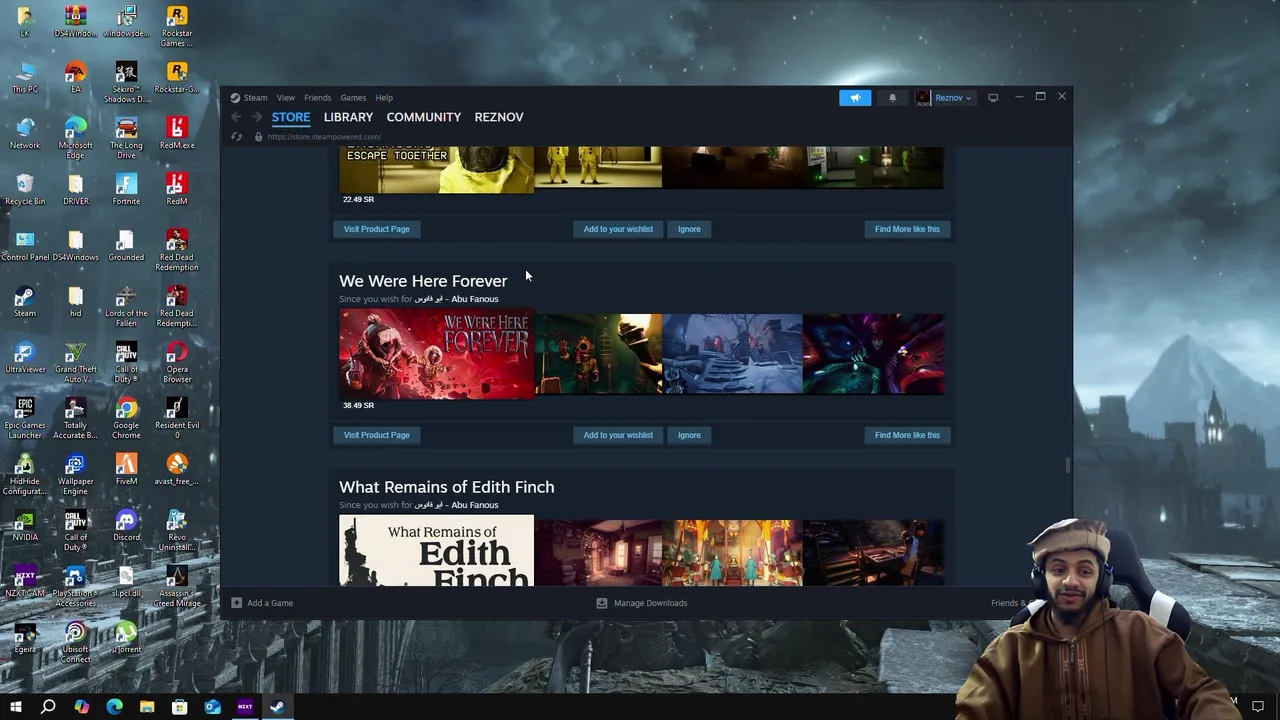This screenshot has width=1280, height=720.
Task: Select the Totally Accurate Battle Simulator icon
Action: coord(75,418)
